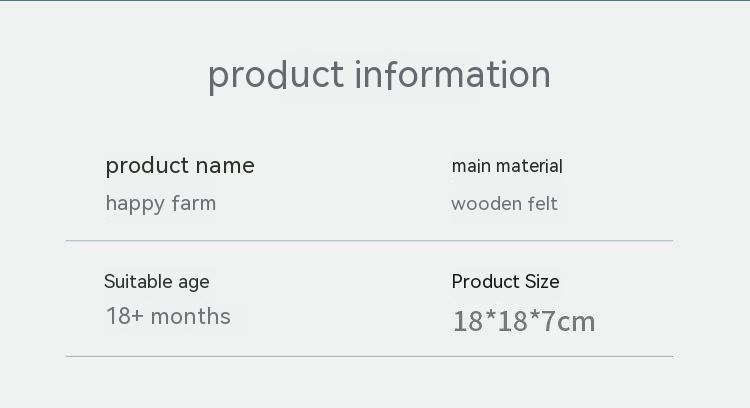The height and width of the screenshot is (408, 750).
Task: Select the "main material" label
Action: pyautogui.click(x=507, y=166)
